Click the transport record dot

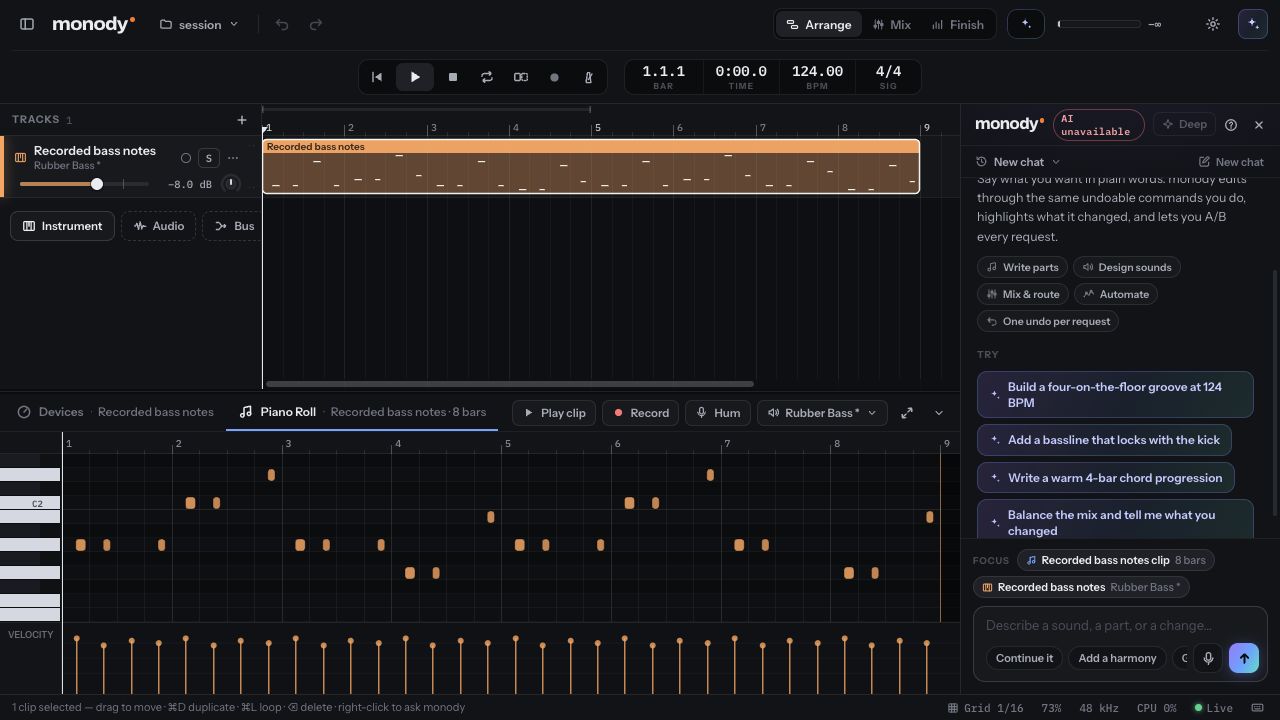click(x=554, y=77)
